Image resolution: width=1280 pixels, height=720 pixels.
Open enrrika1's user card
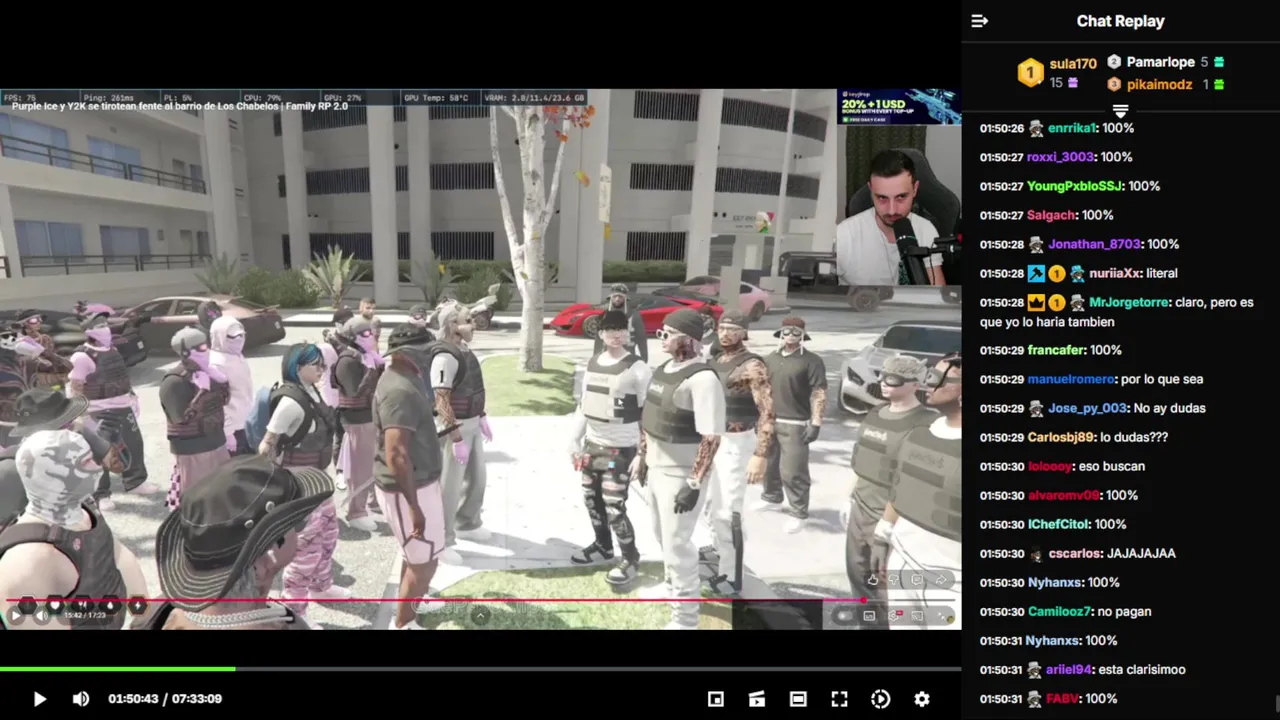tap(1072, 128)
